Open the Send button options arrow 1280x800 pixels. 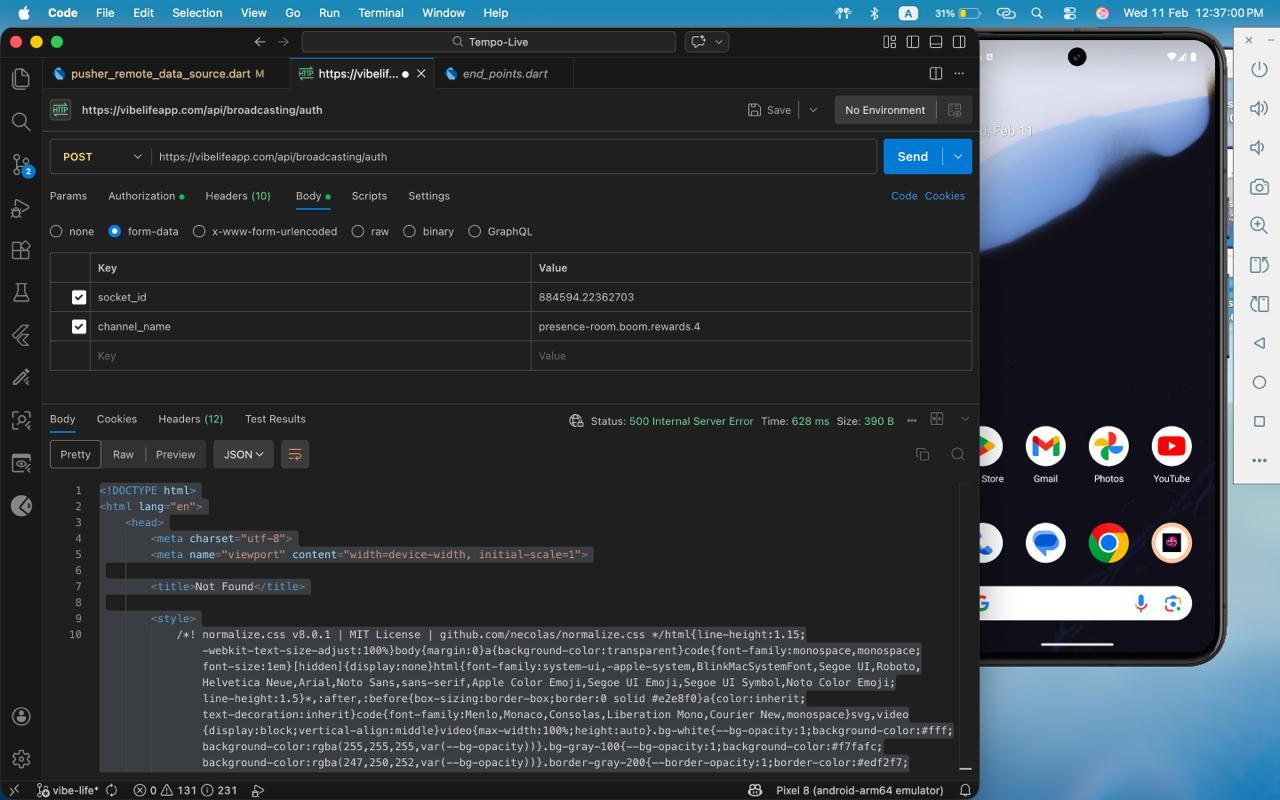pos(958,157)
